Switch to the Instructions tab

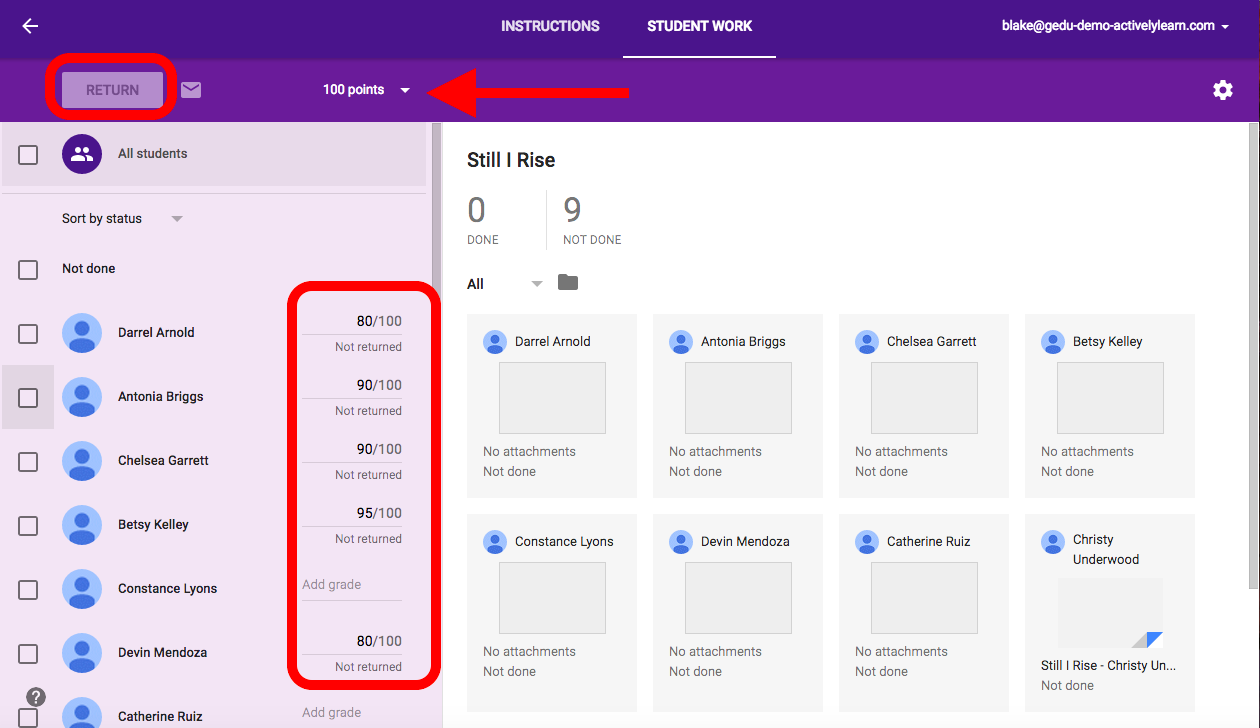pyautogui.click(x=550, y=26)
